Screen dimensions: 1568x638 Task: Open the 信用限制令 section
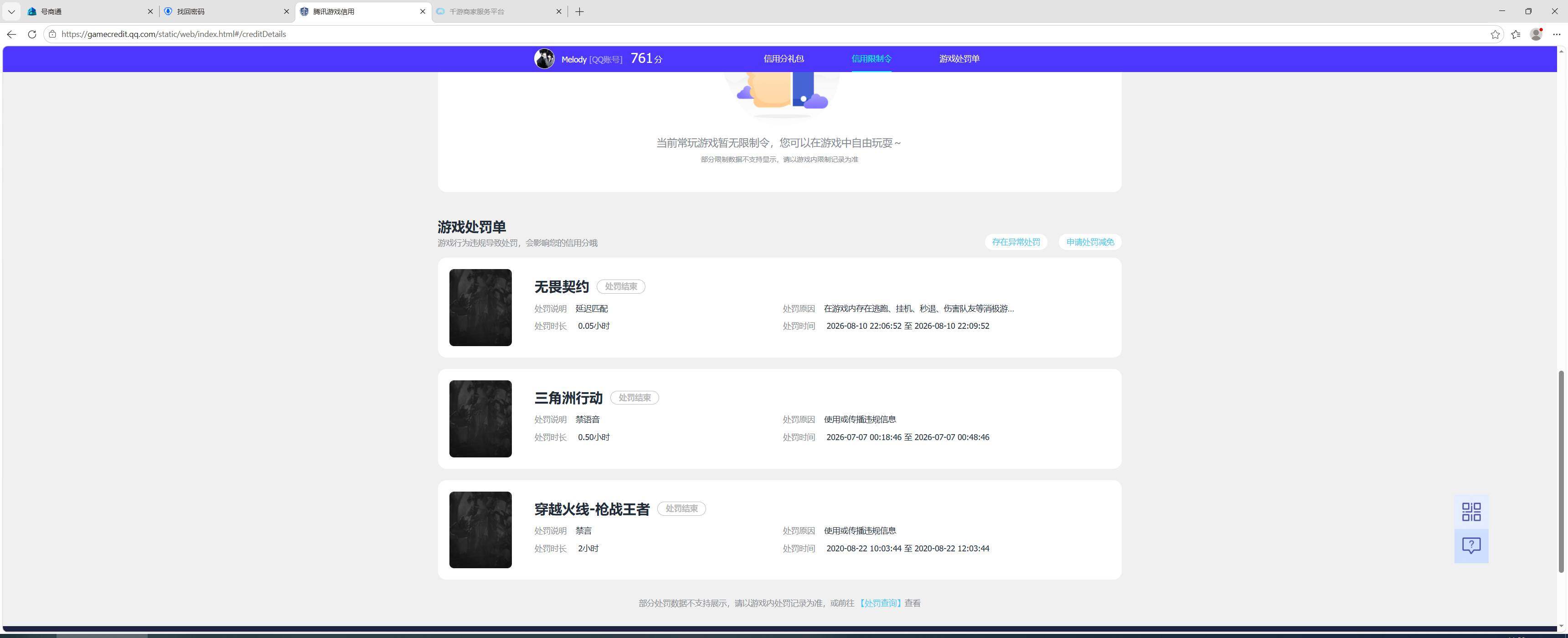871,58
